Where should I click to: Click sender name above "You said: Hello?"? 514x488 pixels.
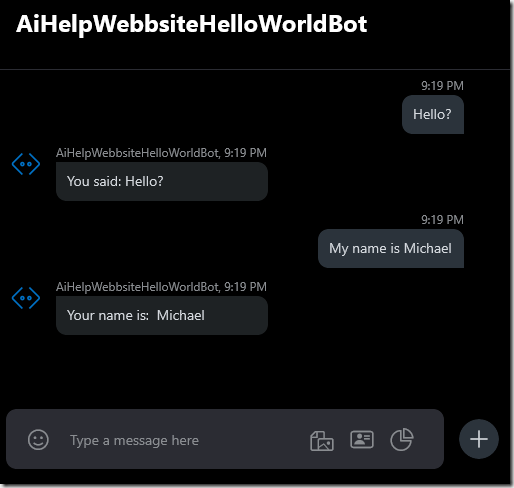point(137,153)
